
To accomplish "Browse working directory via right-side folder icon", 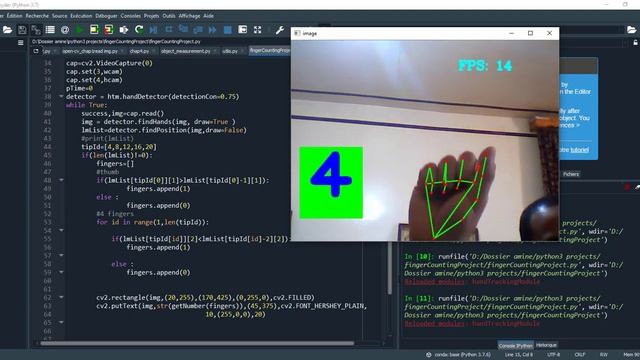I will click(x=631, y=29).
